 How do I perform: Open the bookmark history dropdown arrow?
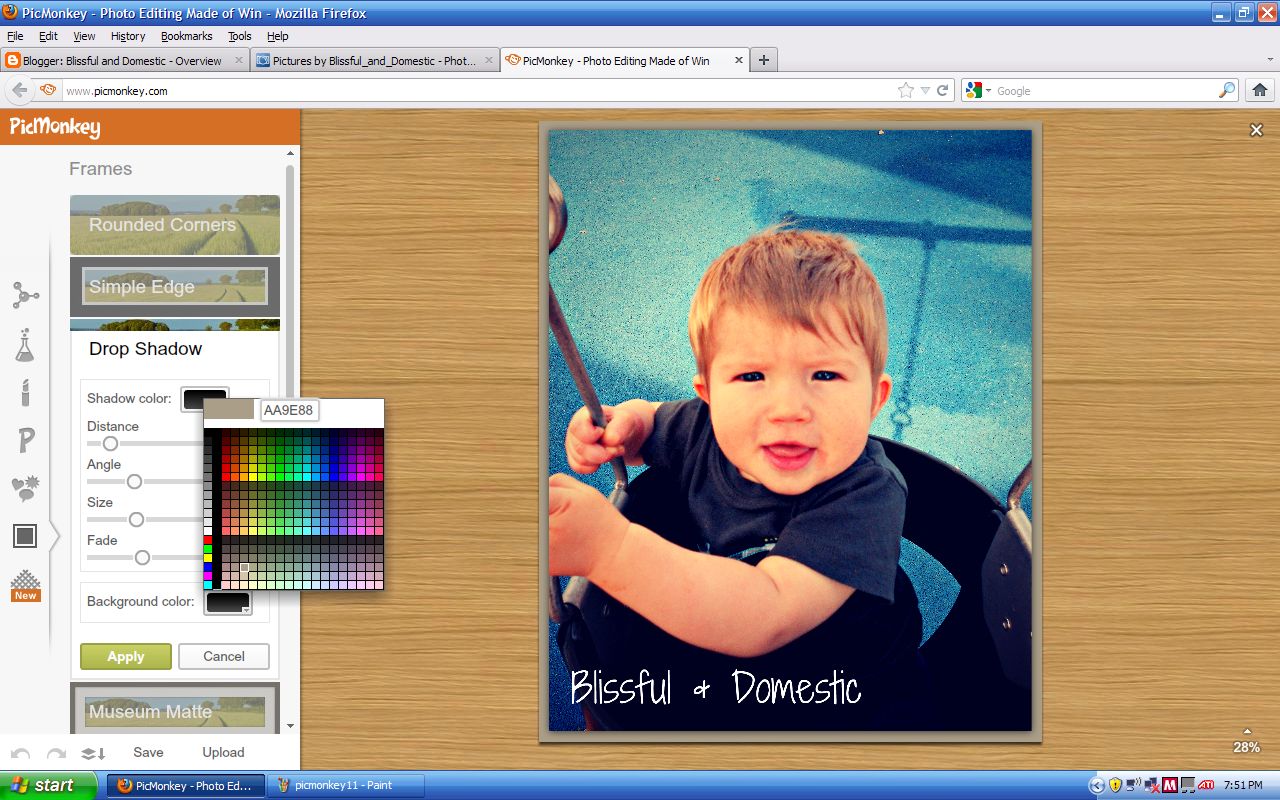coord(925,90)
